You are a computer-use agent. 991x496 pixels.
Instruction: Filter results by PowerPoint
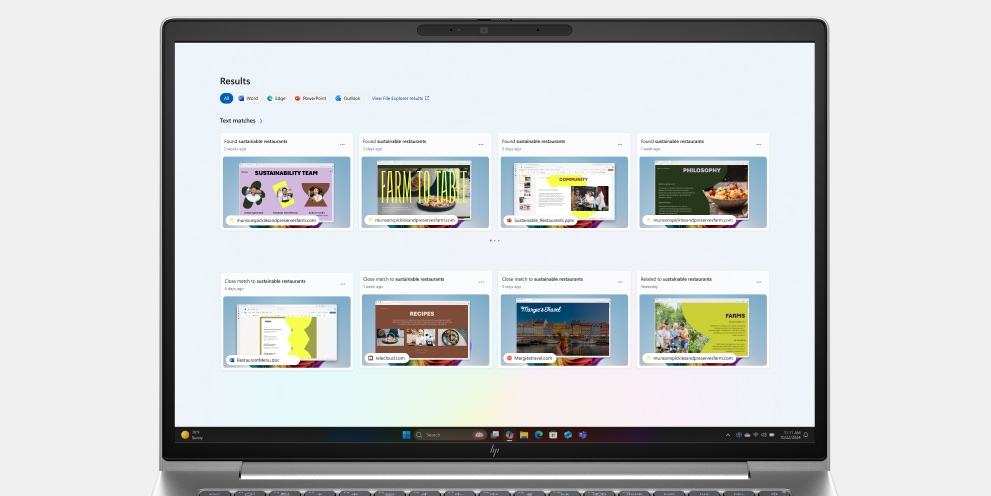click(x=310, y=99)
